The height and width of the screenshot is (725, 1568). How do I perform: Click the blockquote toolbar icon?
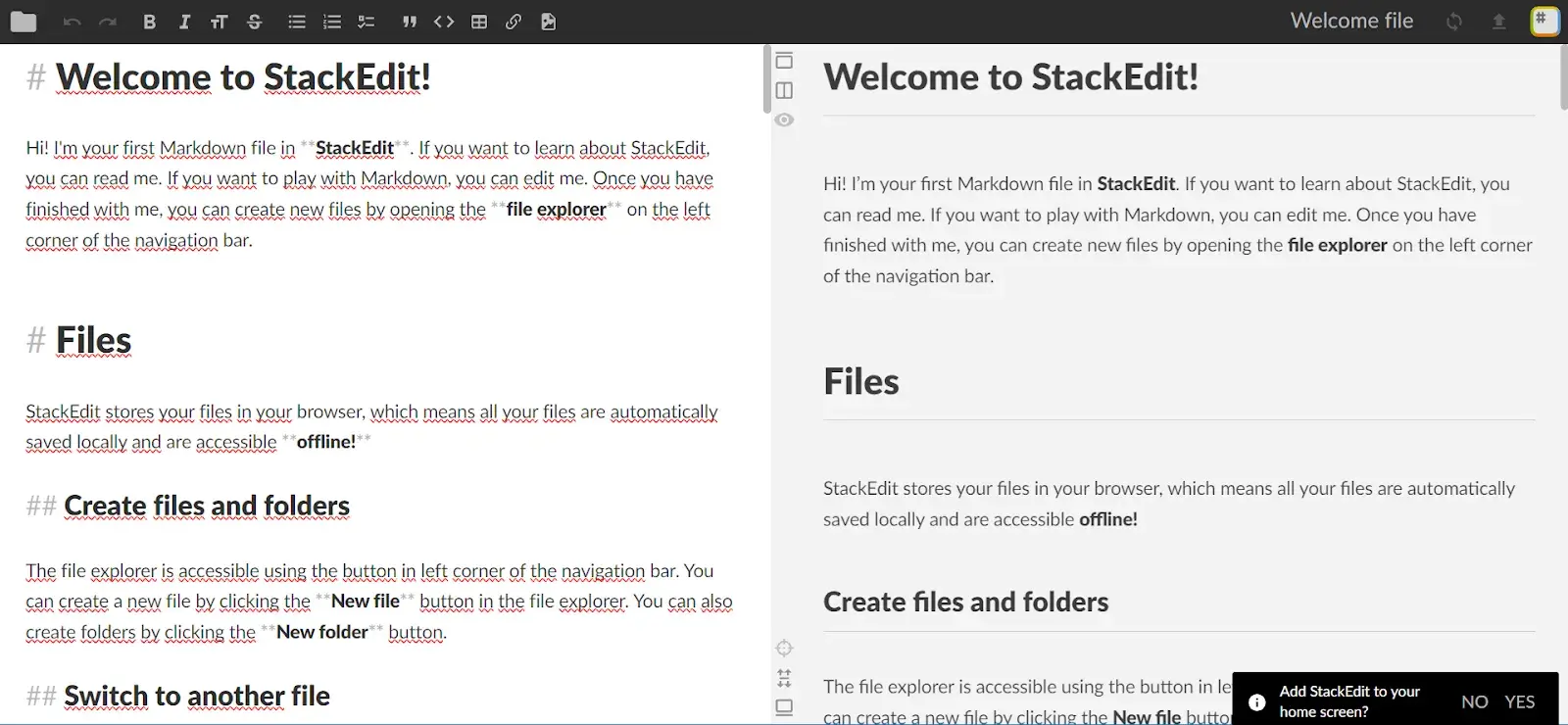pos(410,22)
